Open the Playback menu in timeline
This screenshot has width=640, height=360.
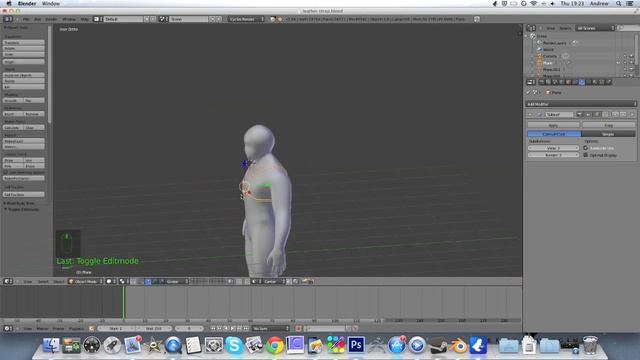(x=76, y=328)
